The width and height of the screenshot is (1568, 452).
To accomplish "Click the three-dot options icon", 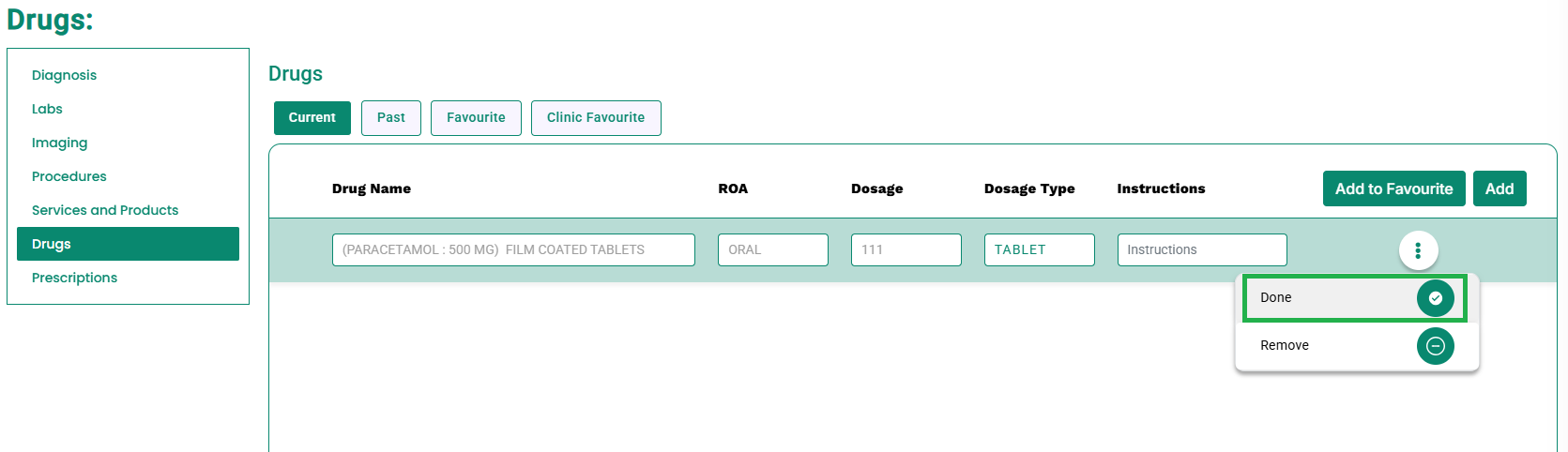I will 1418,250.
